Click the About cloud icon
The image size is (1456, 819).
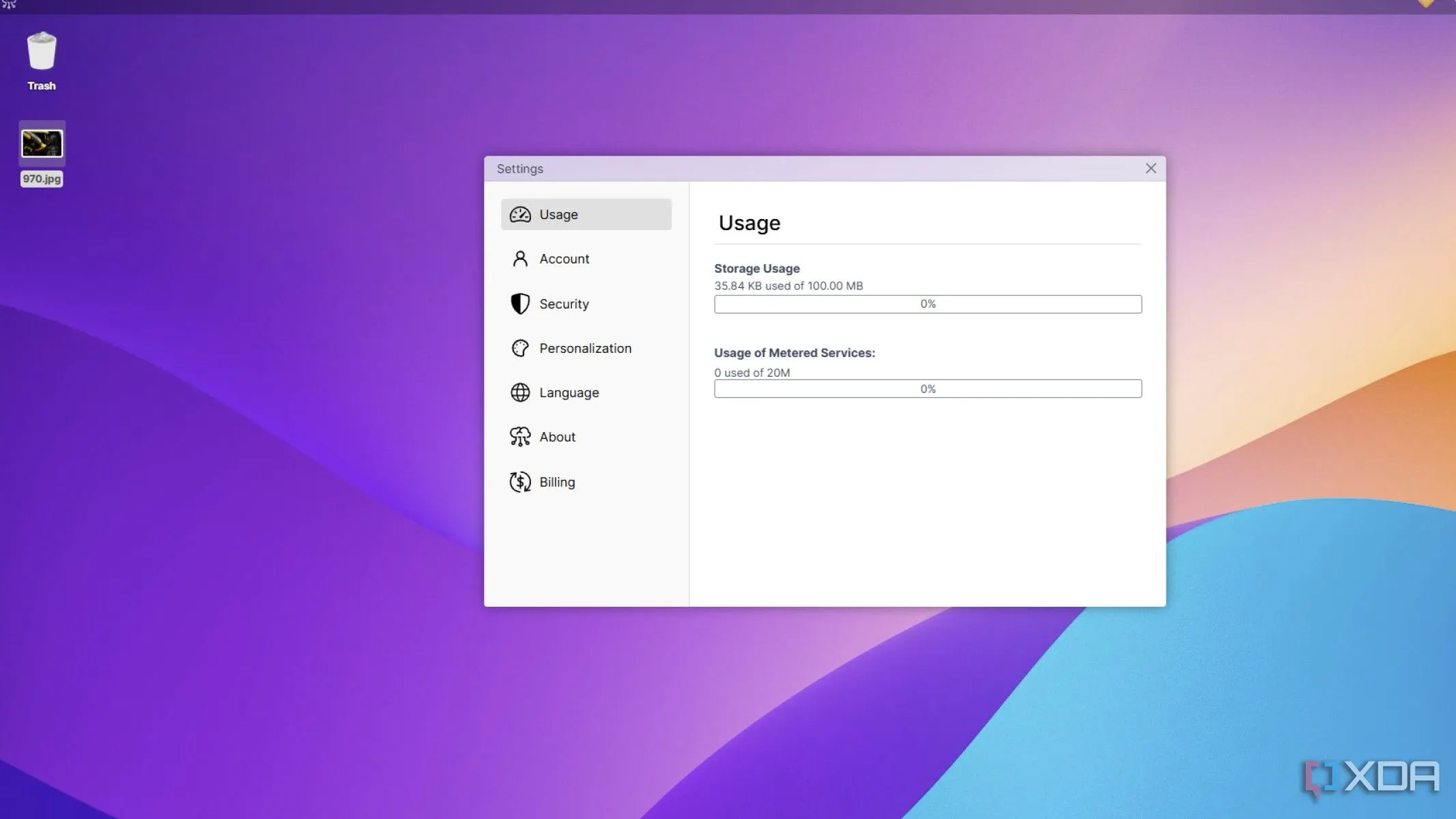[520, 437]
